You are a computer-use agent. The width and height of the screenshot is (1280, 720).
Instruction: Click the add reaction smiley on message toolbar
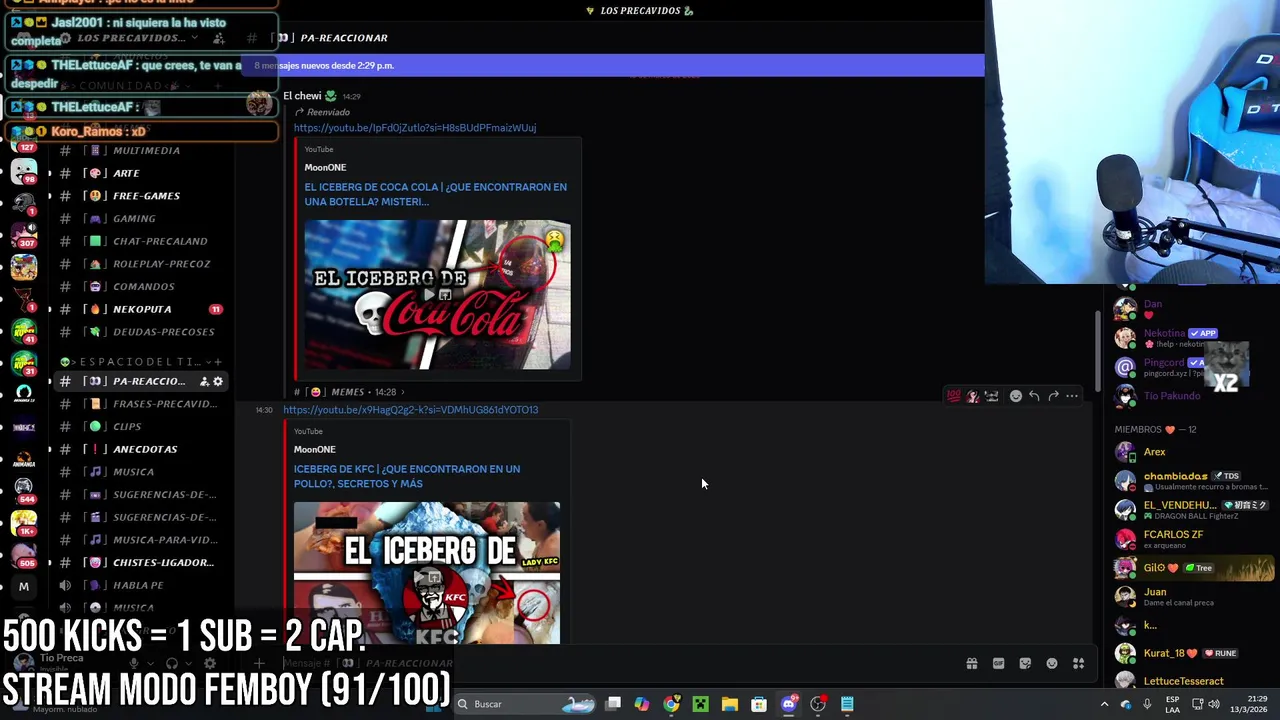pyautogui.click(x=1016, y=396)
